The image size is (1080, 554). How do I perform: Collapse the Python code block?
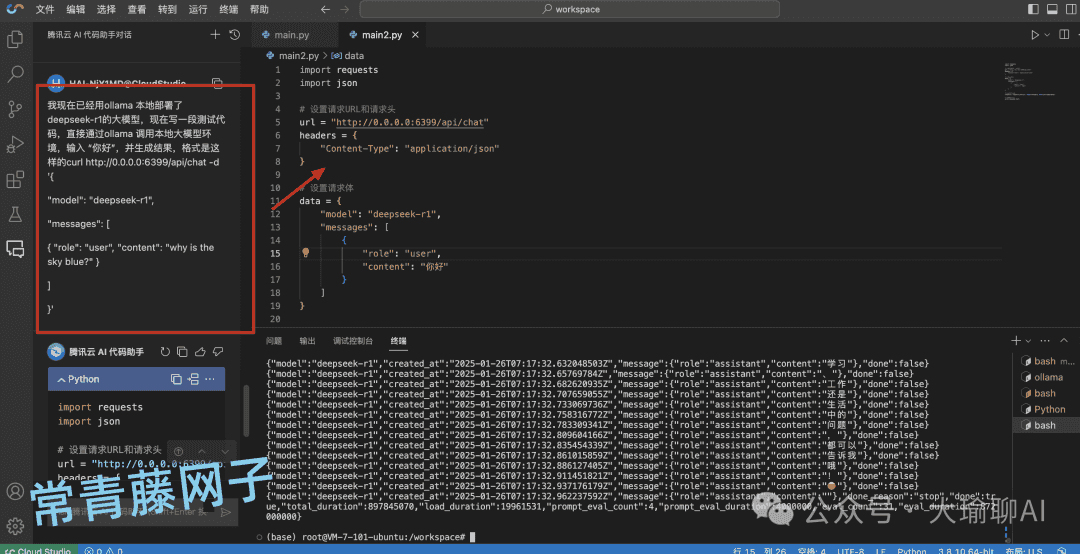(x=61, y=380)
